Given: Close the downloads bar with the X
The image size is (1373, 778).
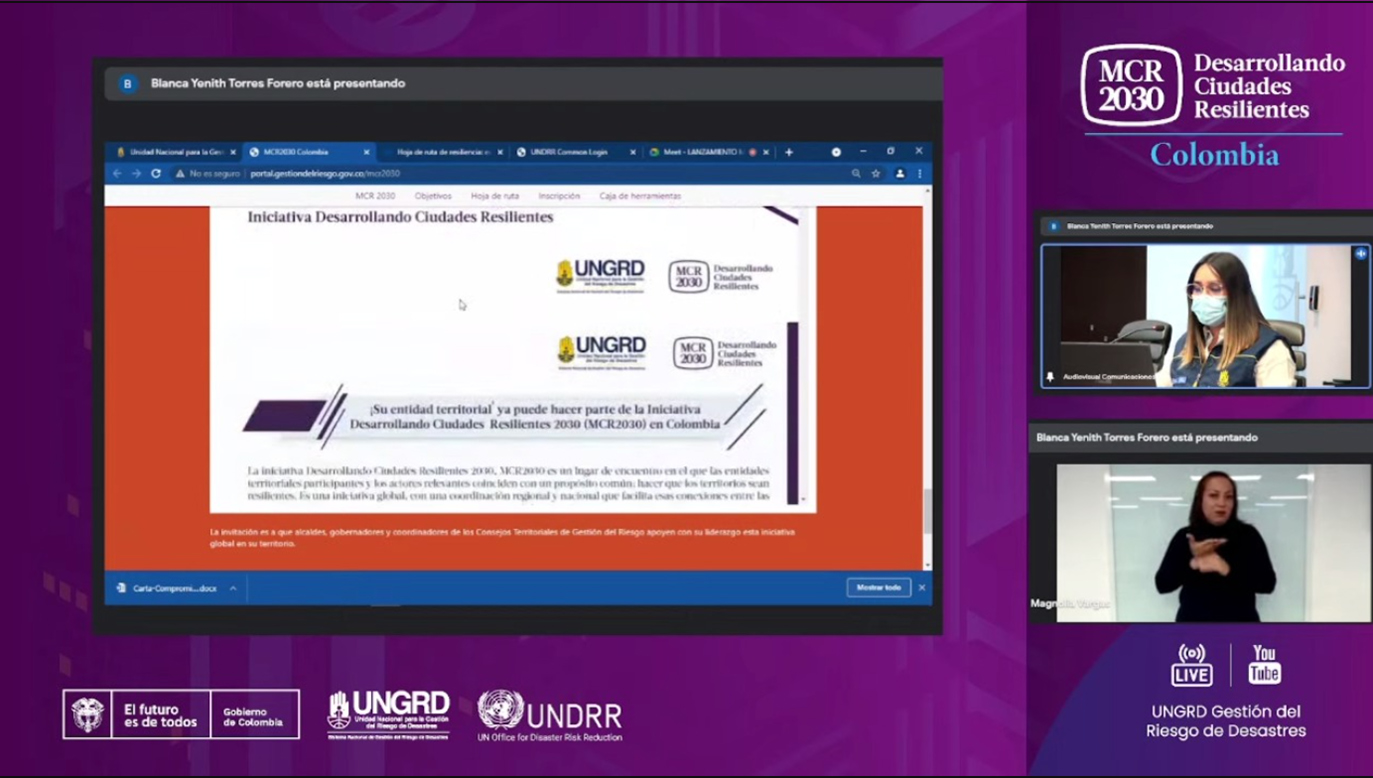Looking at the screenshot, I should coord(922,587).
